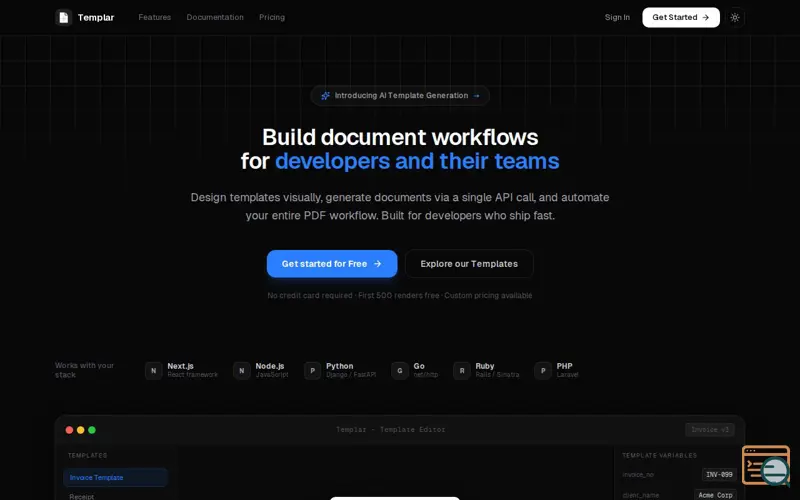The image size is (800, 500).
Task: Toggle the light/dark theme sun icon
Action: (735, 17)
